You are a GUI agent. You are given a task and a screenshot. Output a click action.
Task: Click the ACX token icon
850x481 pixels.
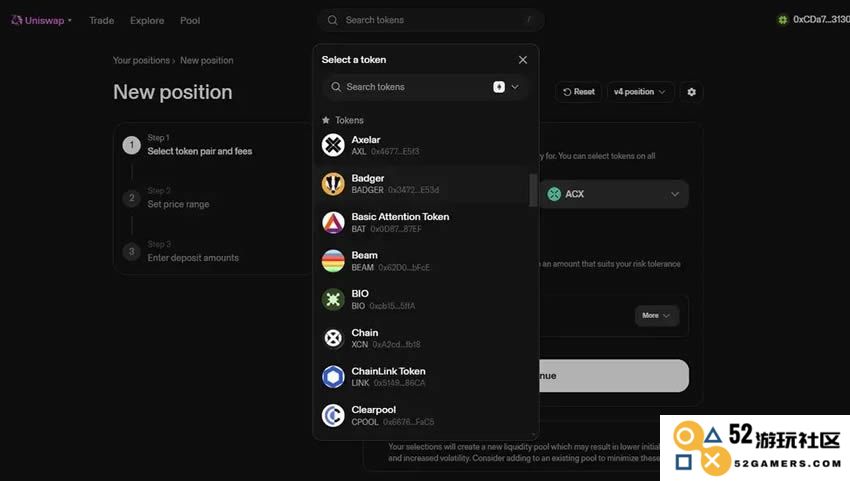pyautogui.click(x=553, y=194)
